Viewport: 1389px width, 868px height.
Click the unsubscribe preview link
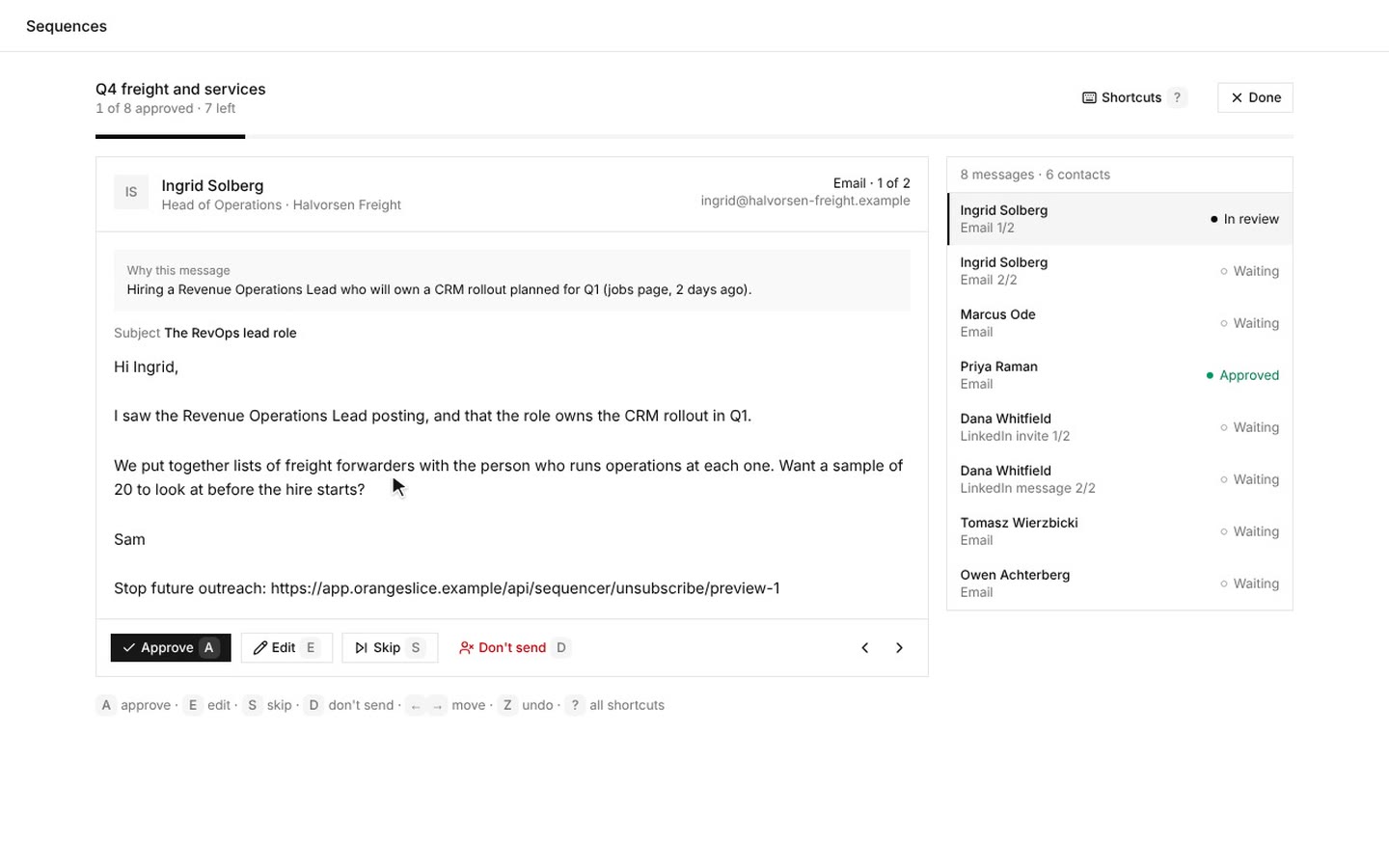[x=525, y=588]
